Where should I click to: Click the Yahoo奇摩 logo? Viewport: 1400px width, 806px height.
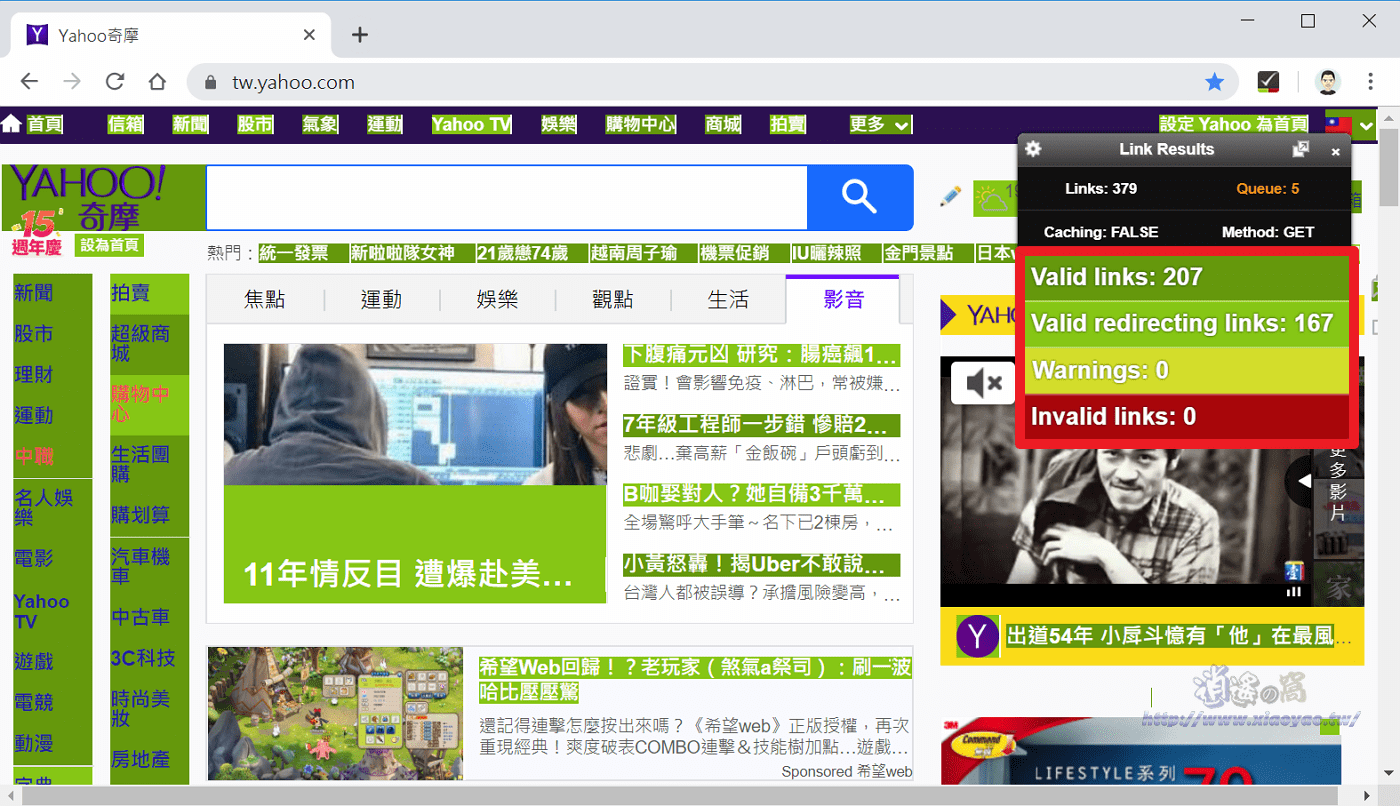[x=87, y=200]
